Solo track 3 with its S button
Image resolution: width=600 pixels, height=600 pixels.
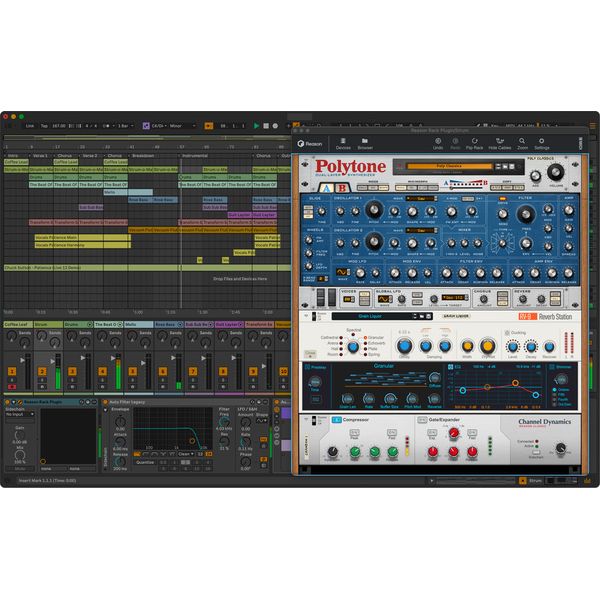tap(72, 380)
